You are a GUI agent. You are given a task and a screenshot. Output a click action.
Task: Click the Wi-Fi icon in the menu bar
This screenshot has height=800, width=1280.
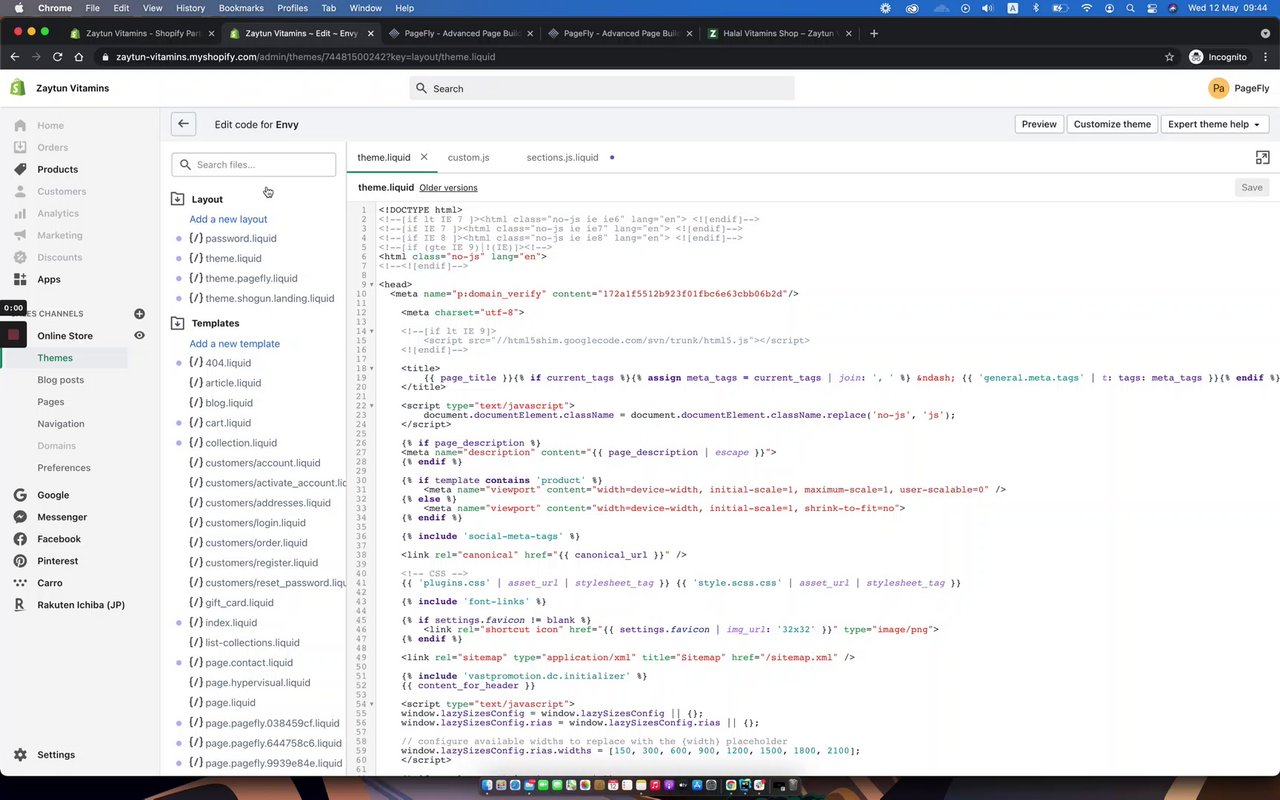coord(1087,8)
